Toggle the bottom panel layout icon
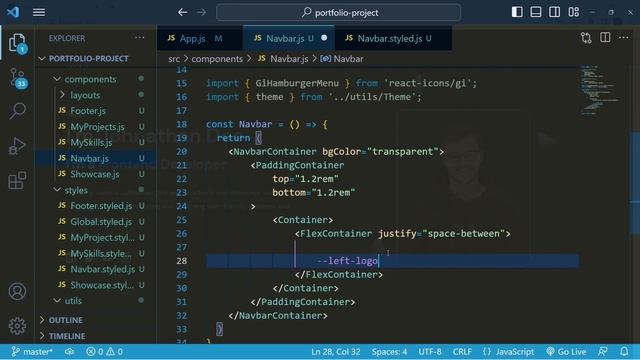Viewport: 640px width, 360px height. tap(536, 12)
